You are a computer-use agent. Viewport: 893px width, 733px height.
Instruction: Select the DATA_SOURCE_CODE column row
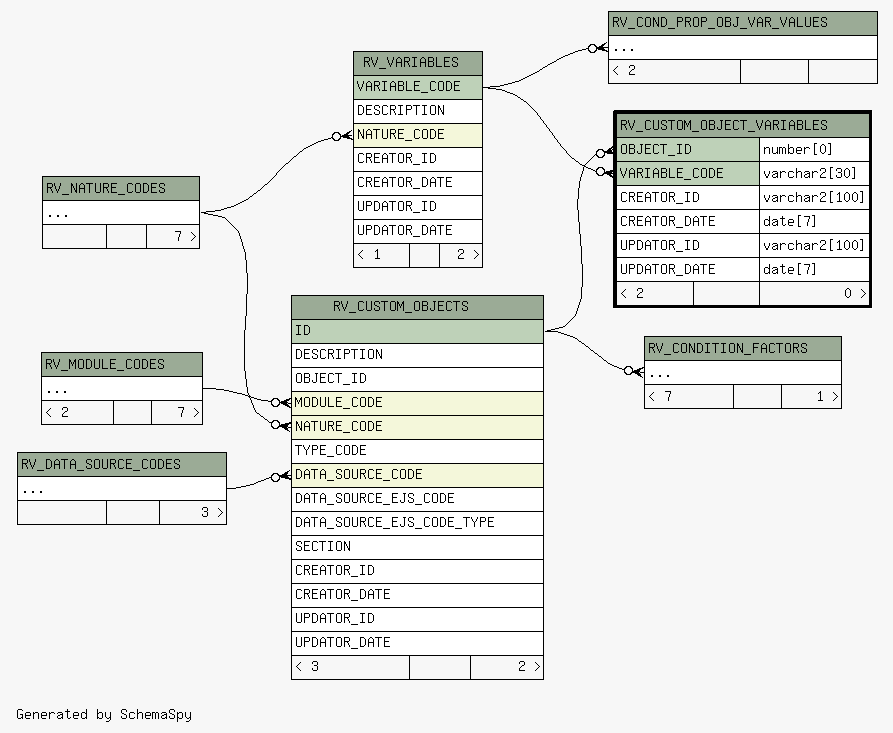417,475
